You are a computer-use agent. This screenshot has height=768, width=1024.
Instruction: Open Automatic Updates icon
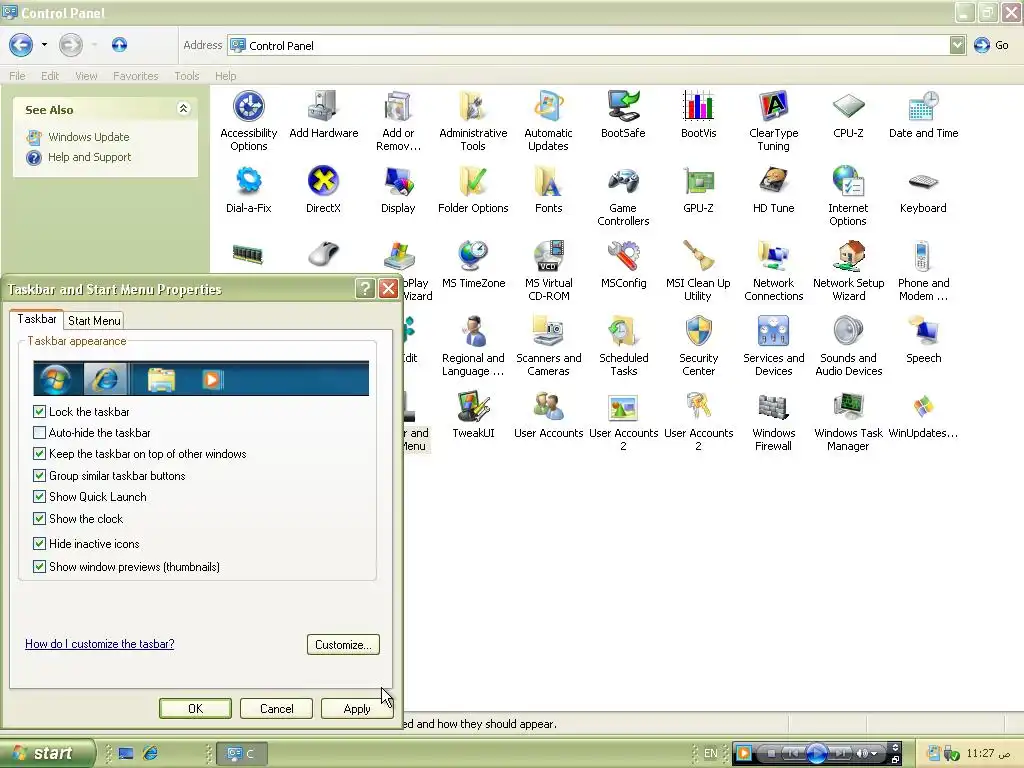pos(548,121)
